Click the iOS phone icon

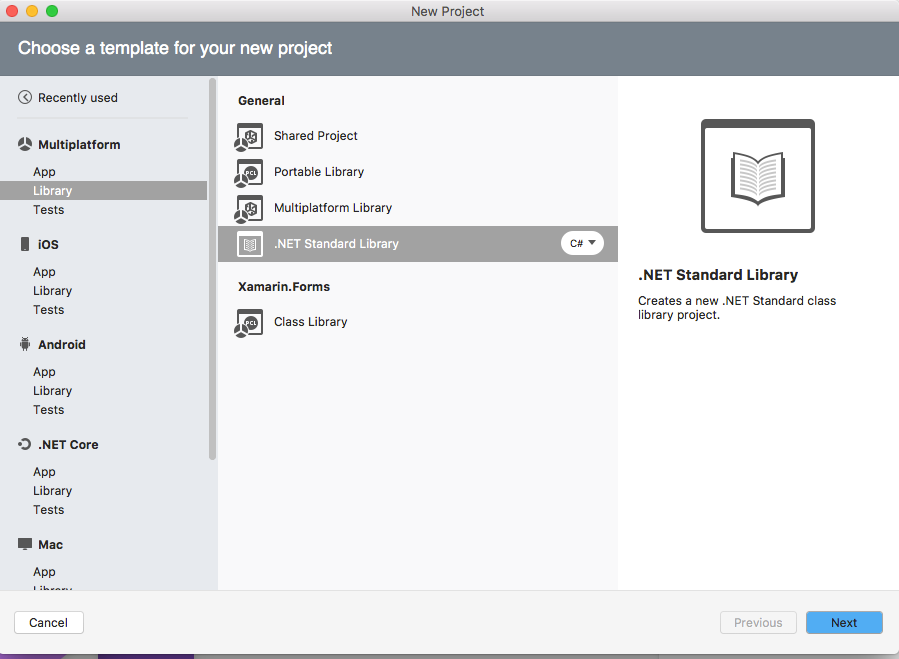pos(25,244)
